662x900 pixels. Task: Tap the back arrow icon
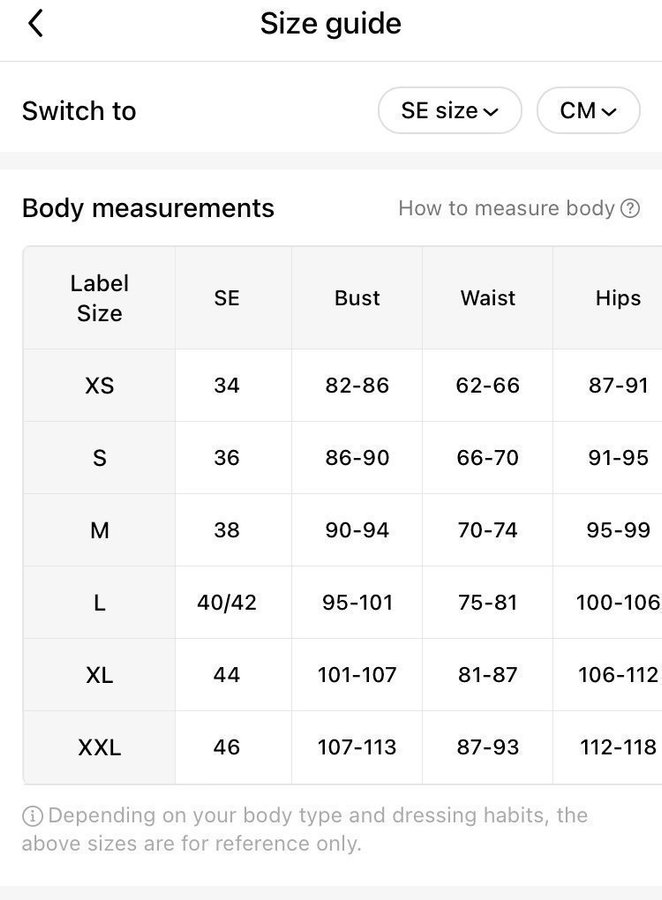pyautogui.click(x=36, y=24)
